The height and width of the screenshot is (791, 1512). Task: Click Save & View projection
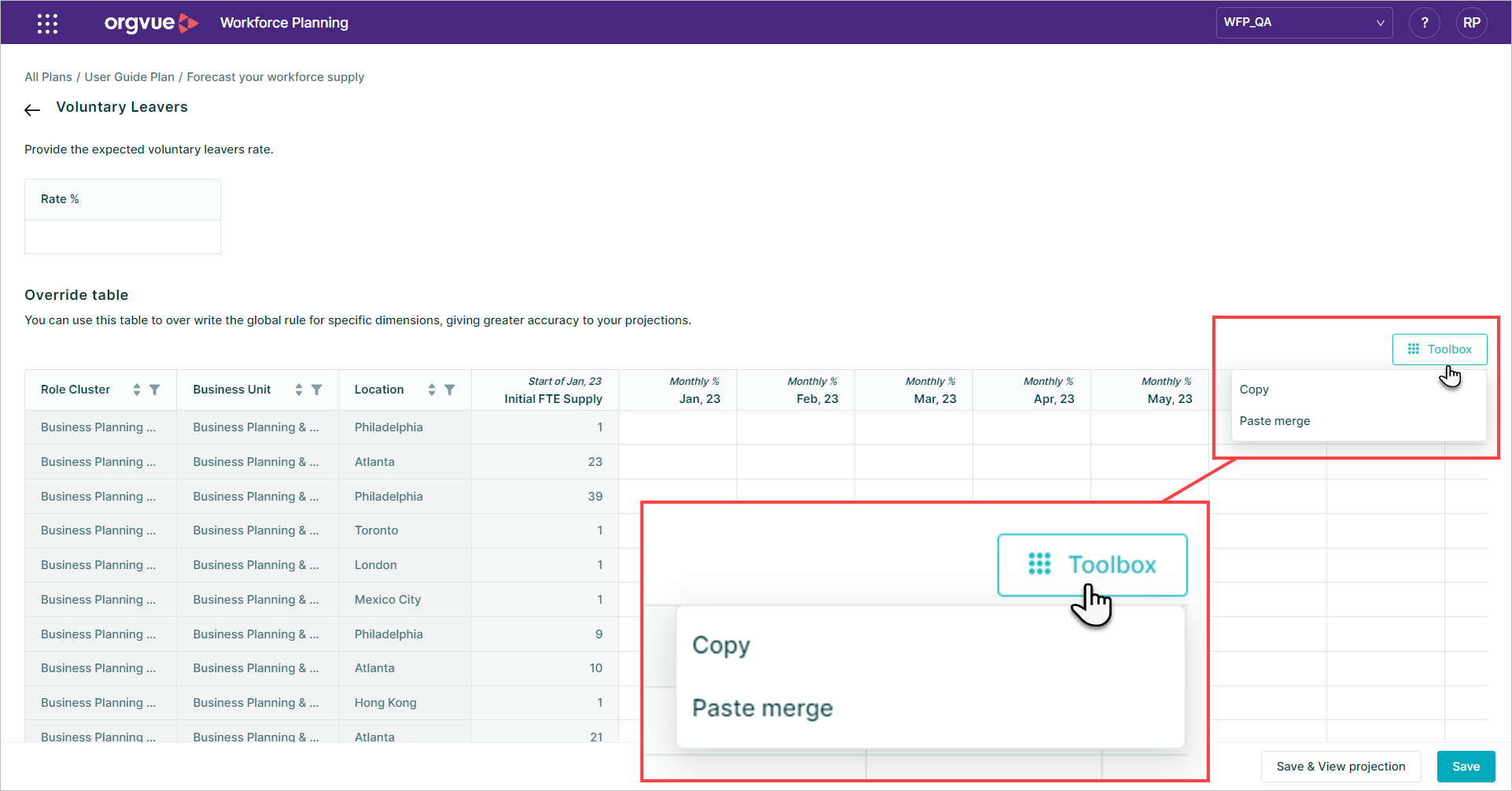pos(1340,766)
